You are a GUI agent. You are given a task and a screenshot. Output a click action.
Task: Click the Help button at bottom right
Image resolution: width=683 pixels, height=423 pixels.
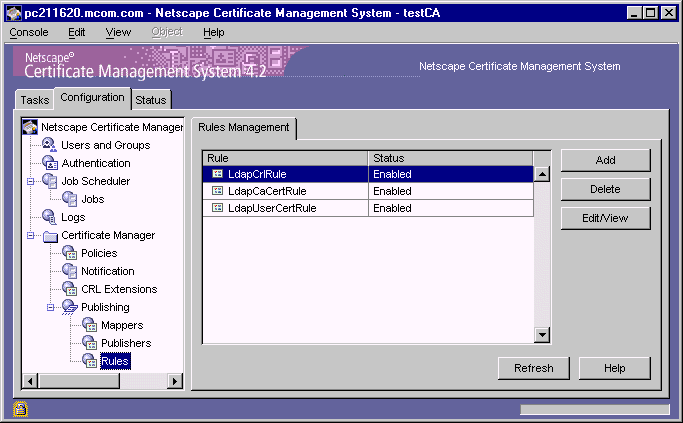[x=615, y=368]
